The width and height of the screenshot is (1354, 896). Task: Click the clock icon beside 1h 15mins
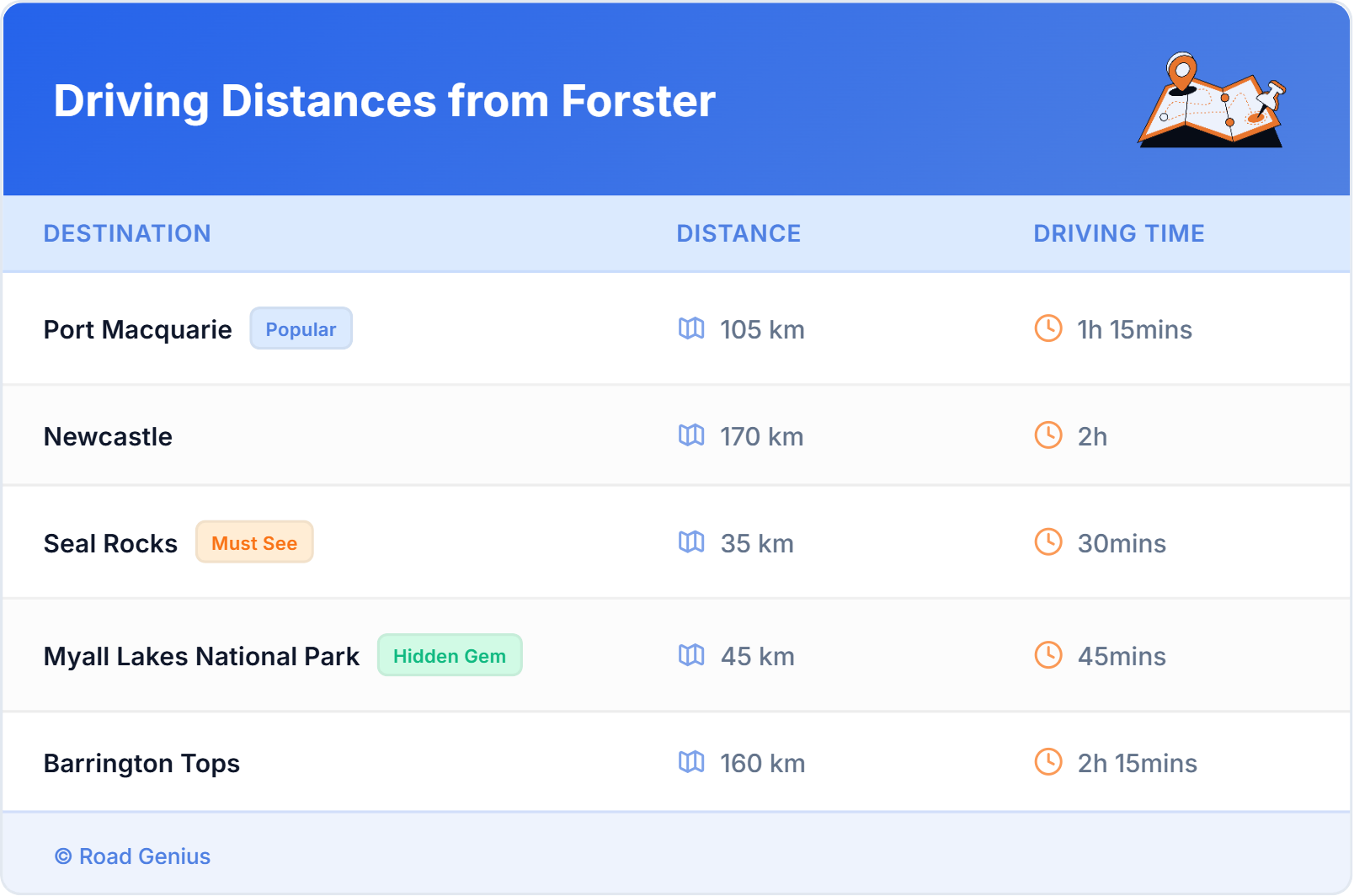tap(1048, 328)
